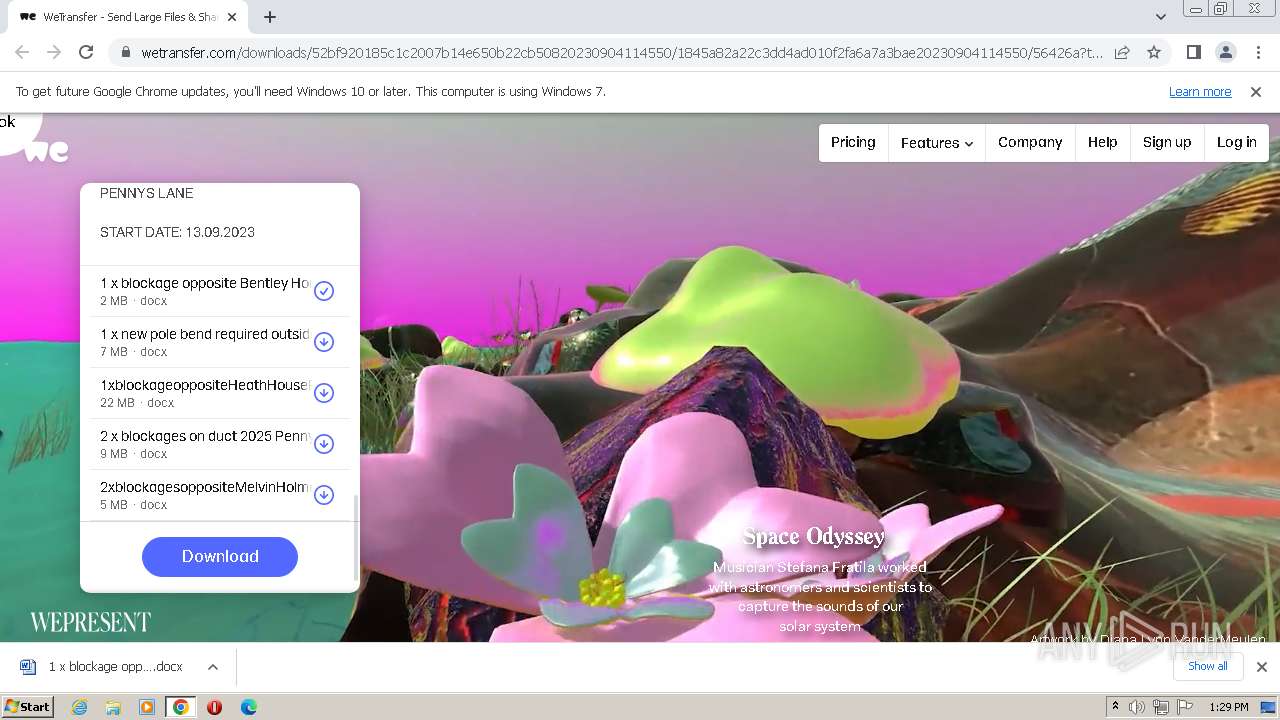The width and height of the screenshot is (1280, 720).
Task: Open Windows Media Player from taskbar
Action: pos(147,707)
